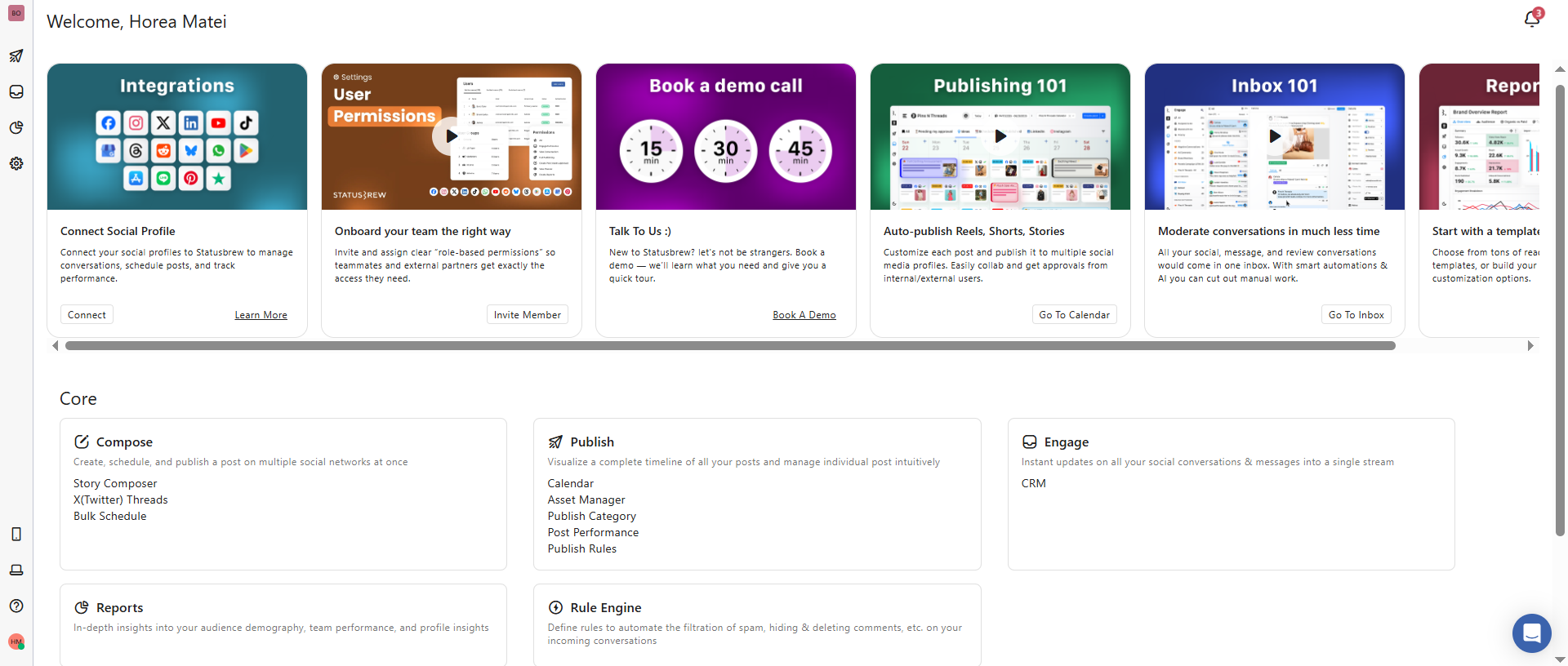Image resolution: width=1568 pixels, height=666 pixels.
Task: Open the Engage inbox sidebar icon
Action: (x=16, y=91)
